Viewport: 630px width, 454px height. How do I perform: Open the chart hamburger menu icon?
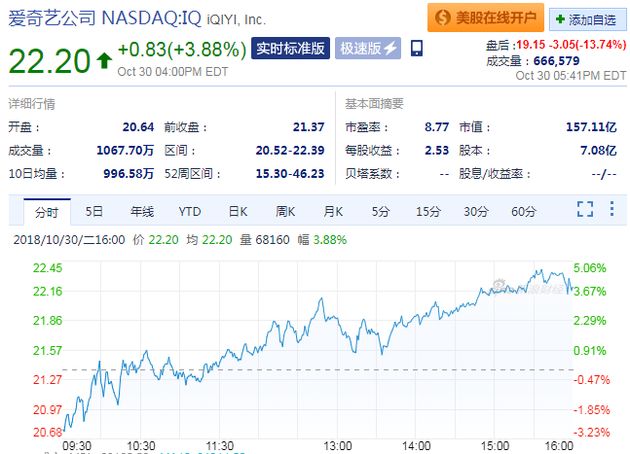(x=611, y=210)
